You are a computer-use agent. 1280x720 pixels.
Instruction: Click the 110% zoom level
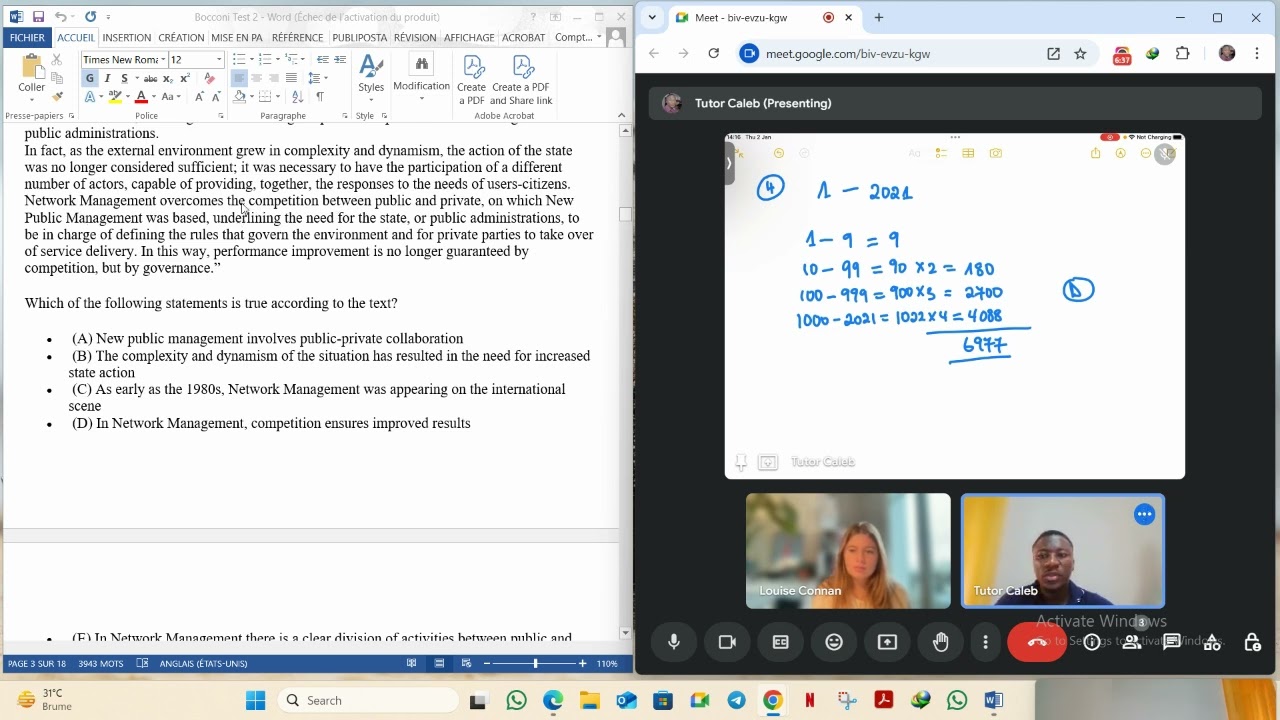point(607,664)
